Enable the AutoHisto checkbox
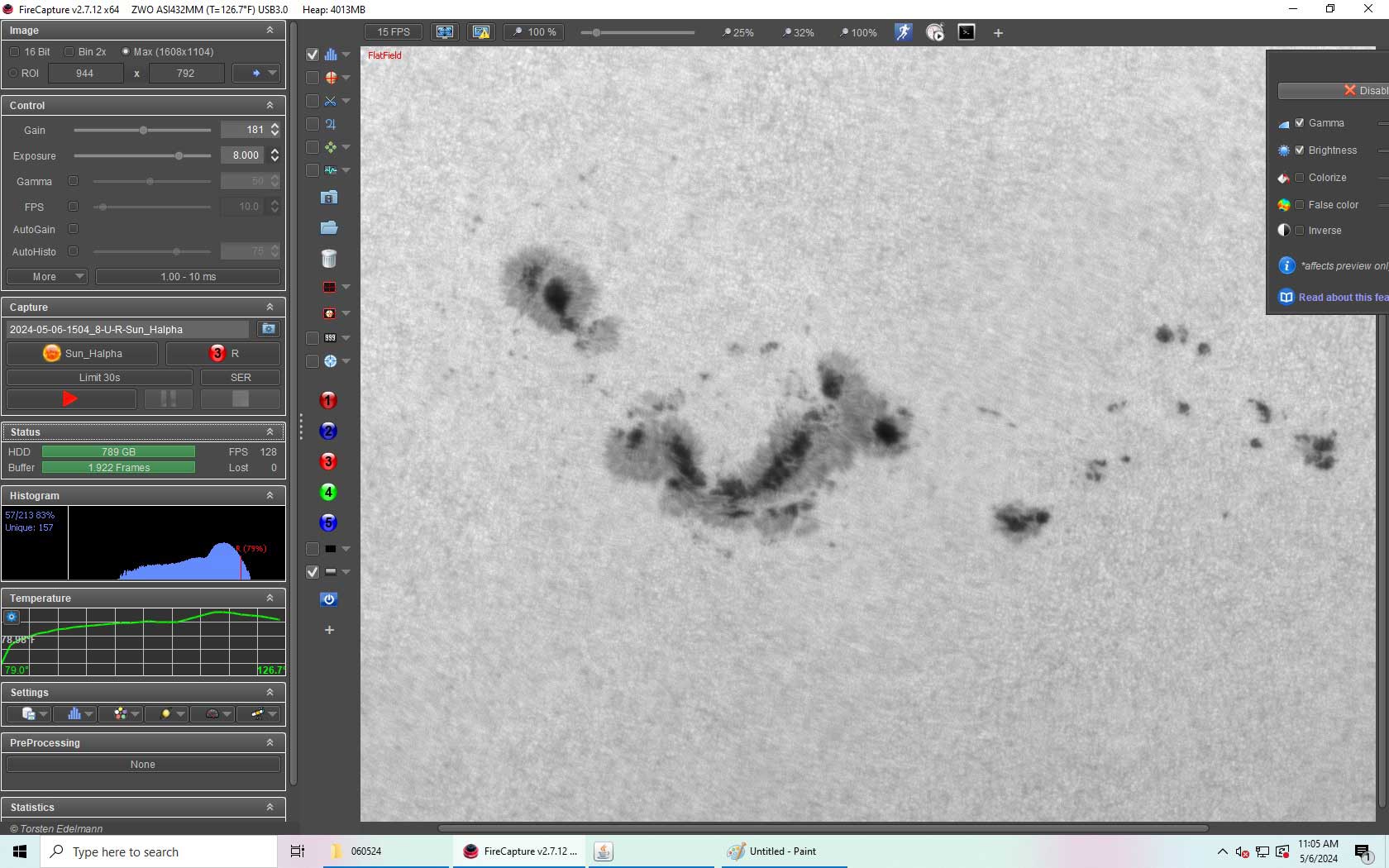The image size is (1389, 868). point(73,251)
